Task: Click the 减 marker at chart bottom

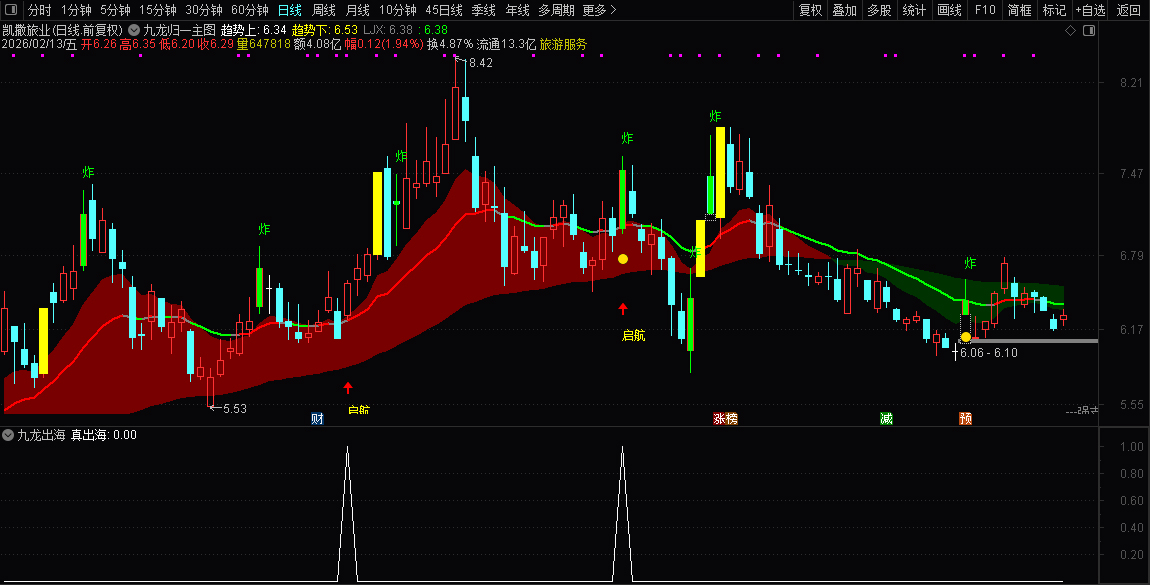Action: (886, 419)
